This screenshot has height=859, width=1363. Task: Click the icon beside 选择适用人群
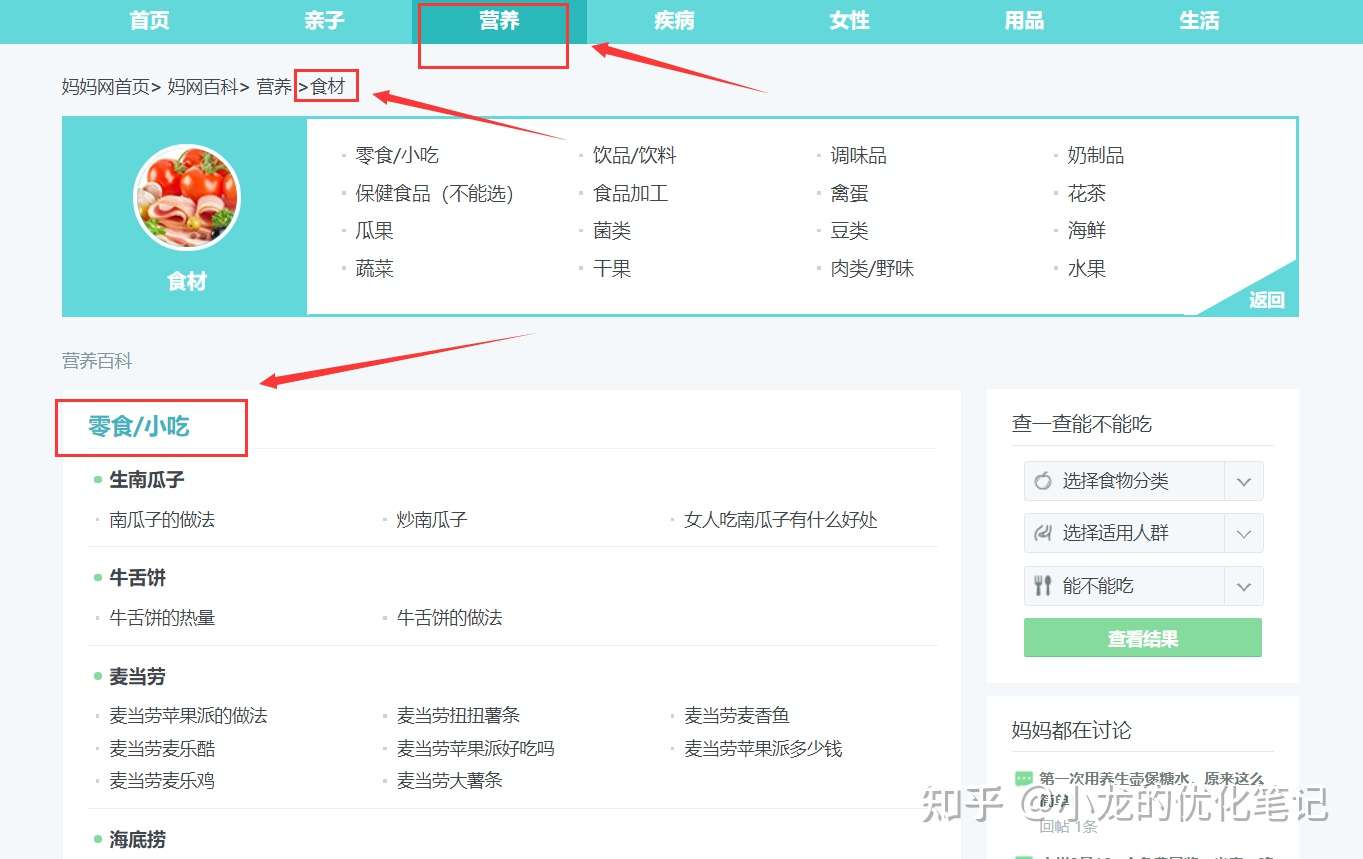pos(1043,533)
